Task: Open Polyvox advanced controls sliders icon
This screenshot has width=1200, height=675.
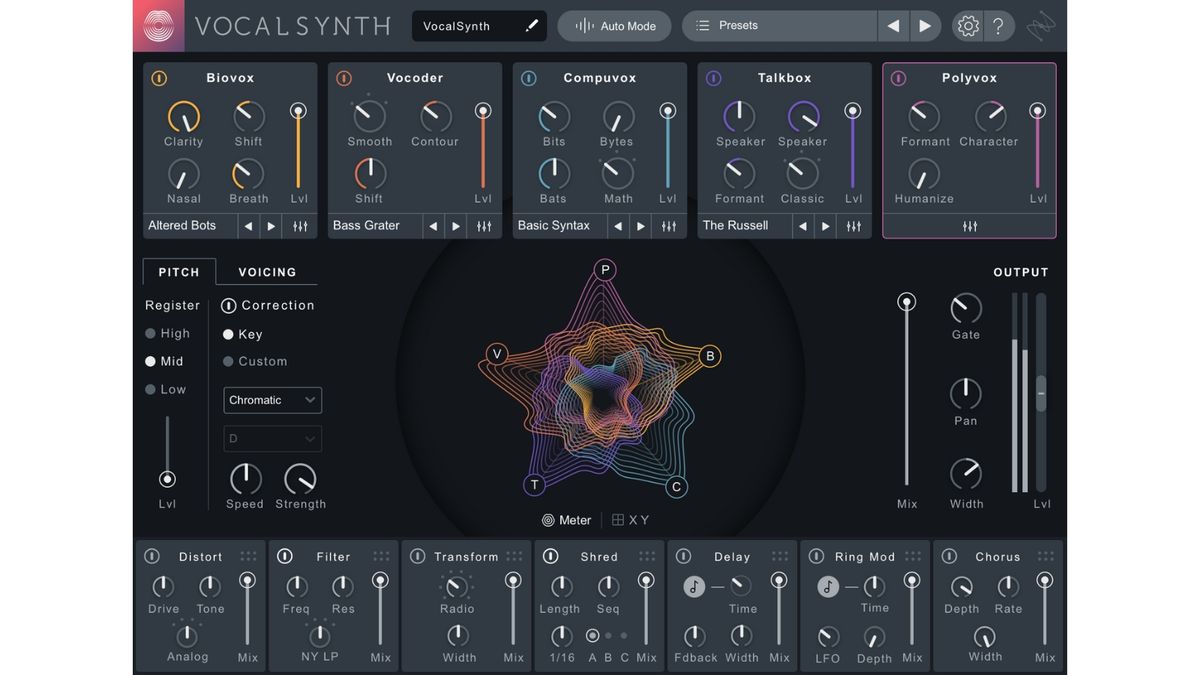Action: coord(968,226)
